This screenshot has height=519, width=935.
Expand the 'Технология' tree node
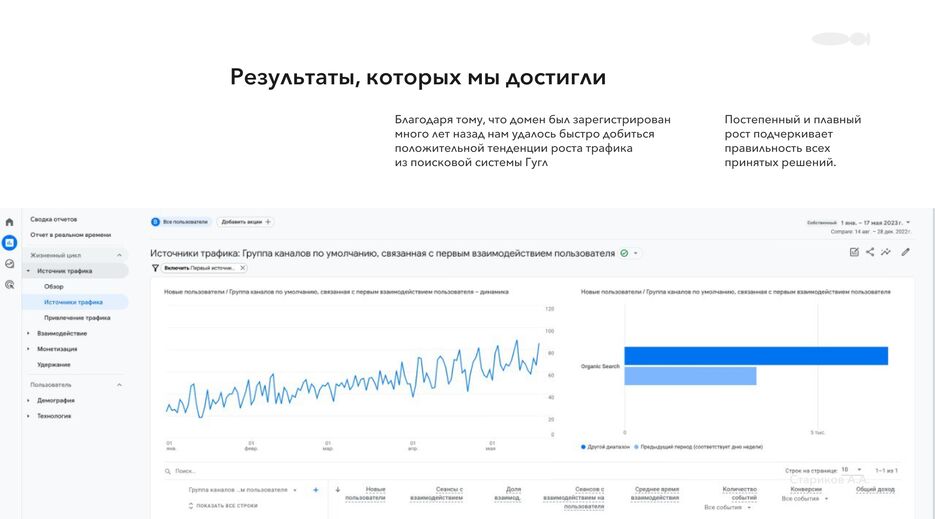point(28,416)
